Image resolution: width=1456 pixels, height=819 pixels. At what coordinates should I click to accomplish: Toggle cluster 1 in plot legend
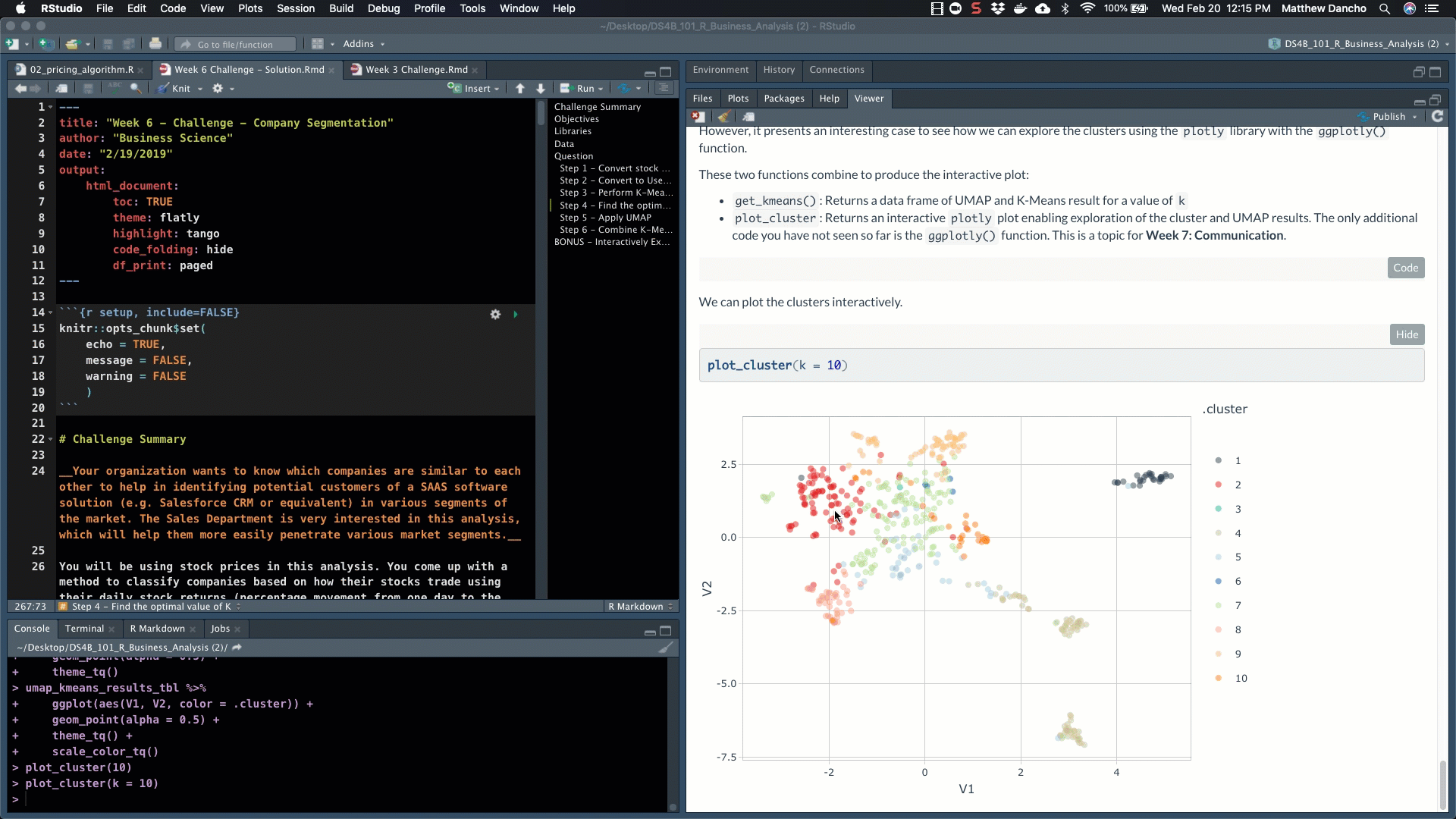[x=1228, y=460]
